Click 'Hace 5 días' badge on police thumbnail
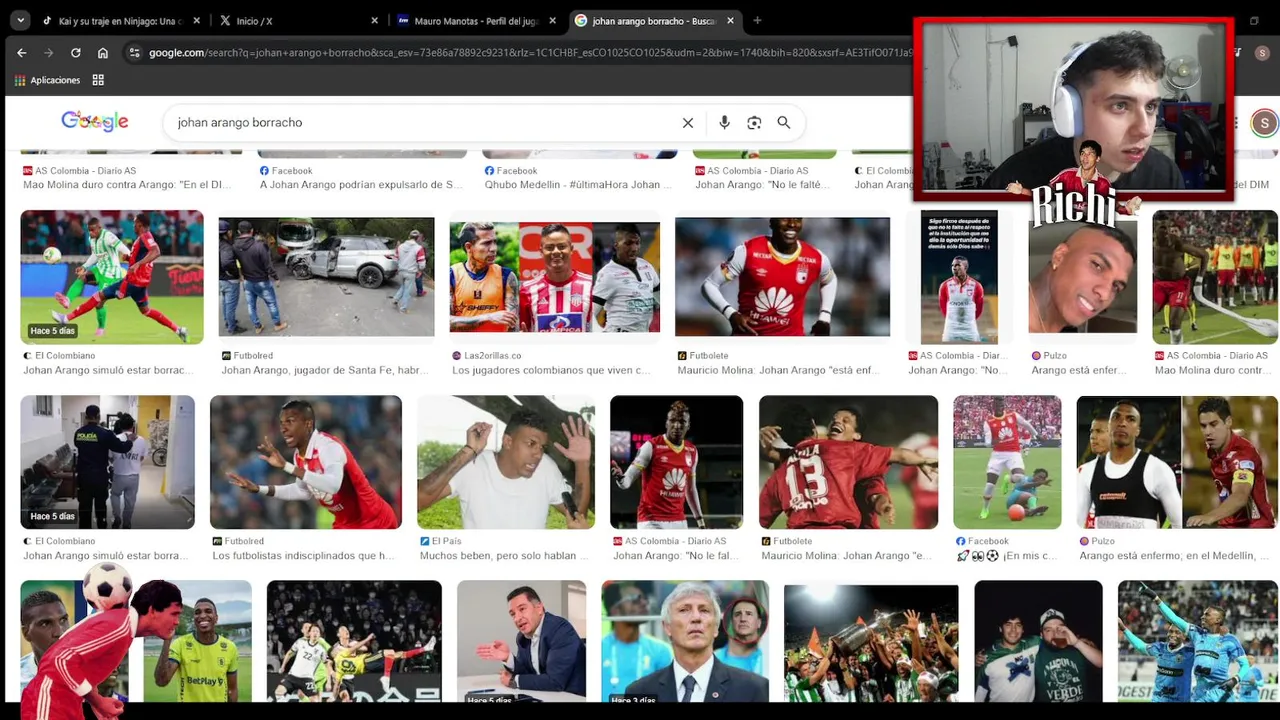The width and height of the screenshot is (1280, 720). coord(52,517)
